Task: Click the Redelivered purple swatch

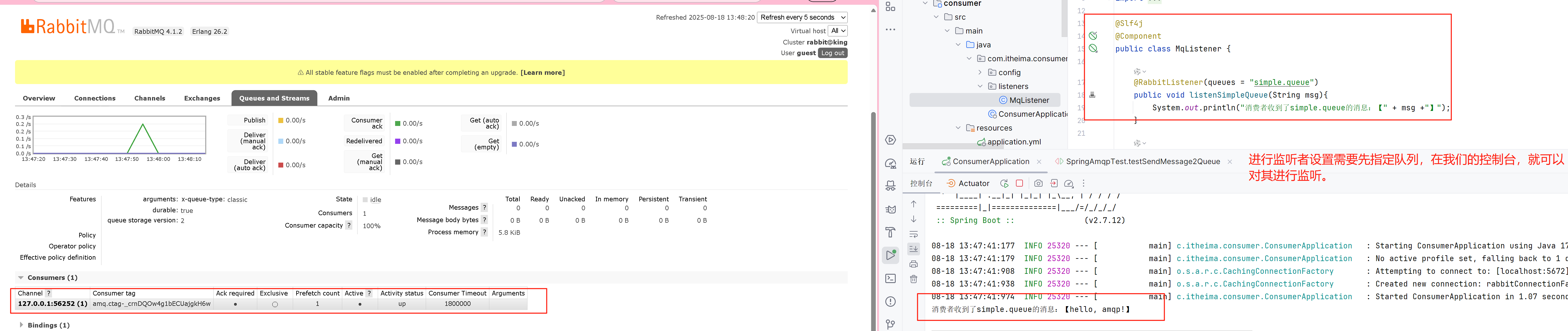Action: (x=397, y=141)
